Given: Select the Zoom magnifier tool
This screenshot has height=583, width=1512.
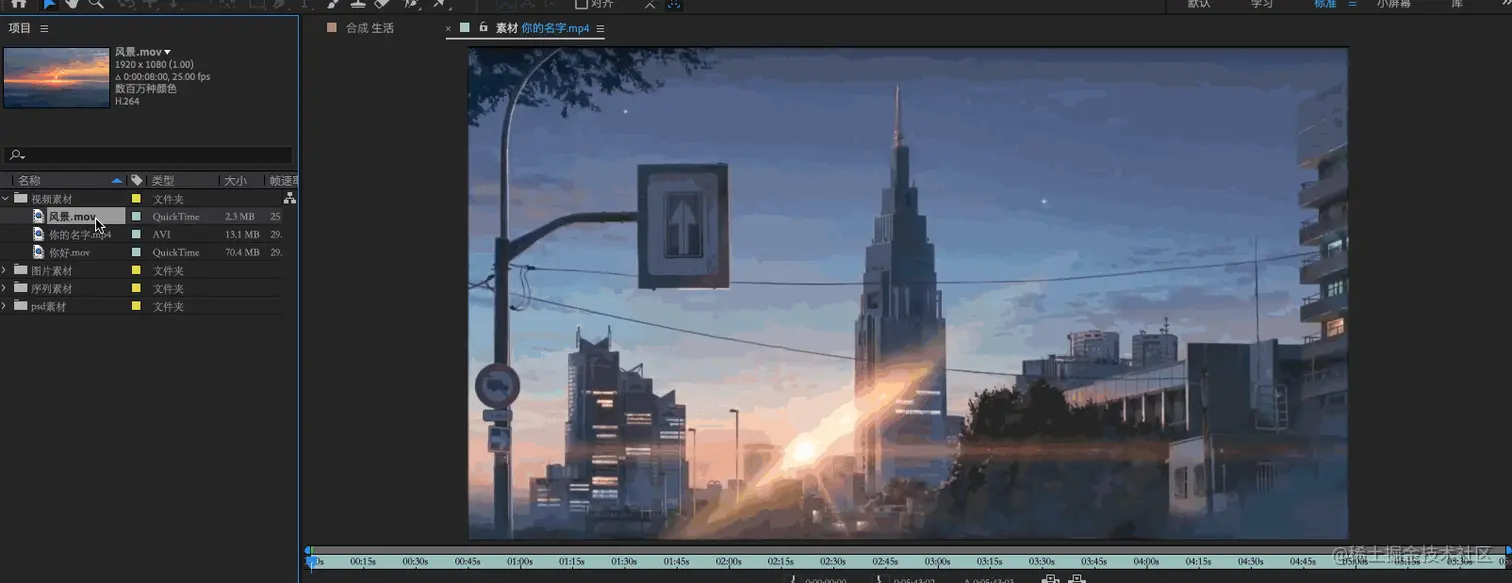Looking at the screenshot, I should 96,4.
